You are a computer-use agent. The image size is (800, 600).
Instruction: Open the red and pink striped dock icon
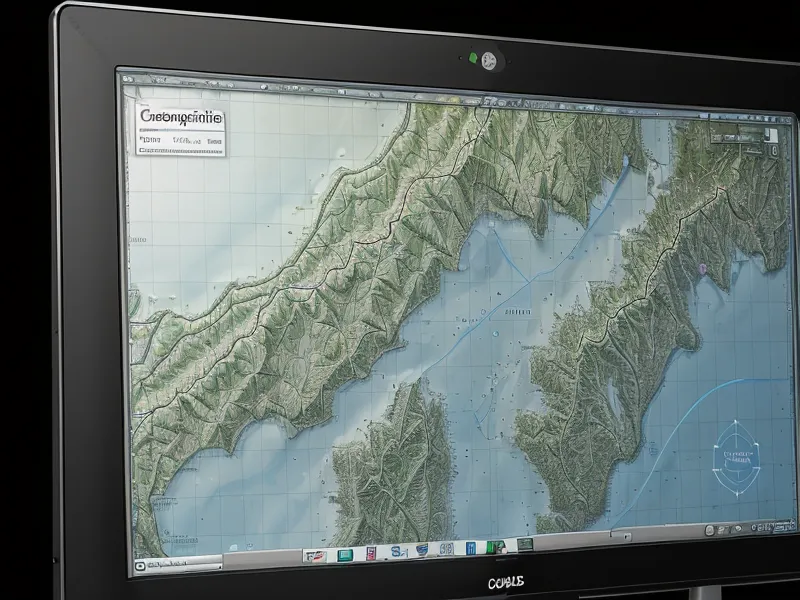tap(371, 553)
